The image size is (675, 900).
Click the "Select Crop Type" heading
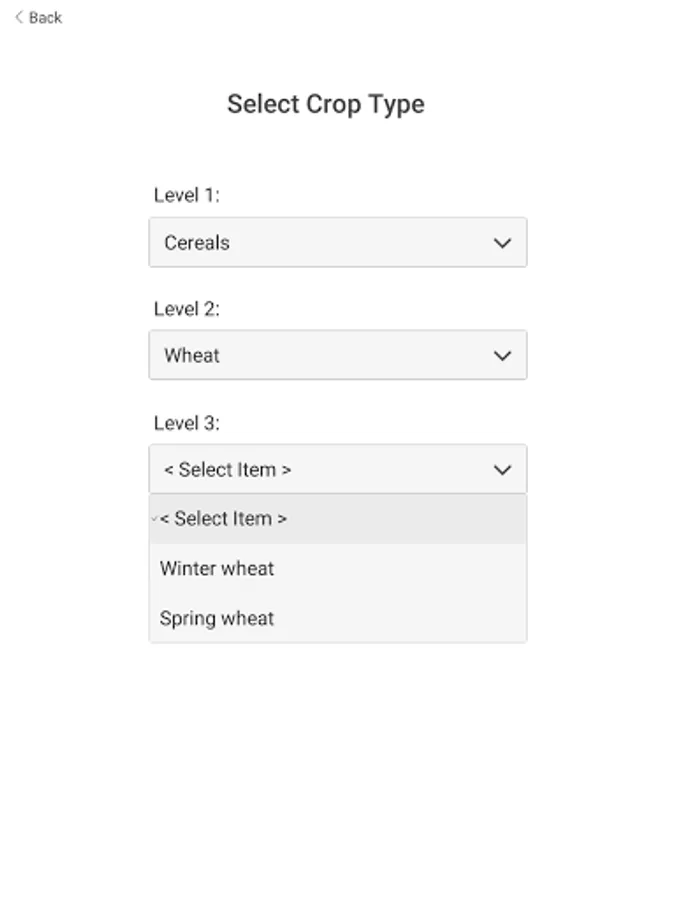[326, 104]
